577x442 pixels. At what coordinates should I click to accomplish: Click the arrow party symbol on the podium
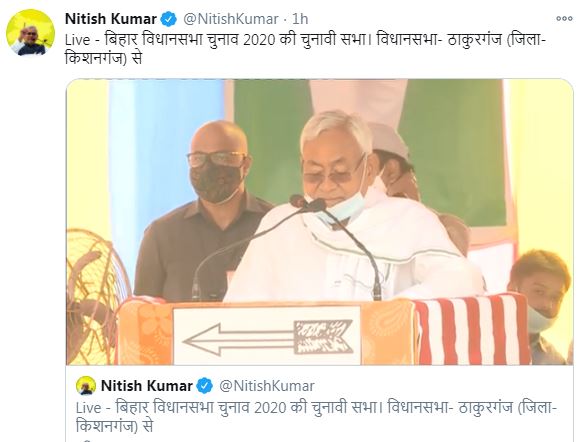tap(268, 336)
